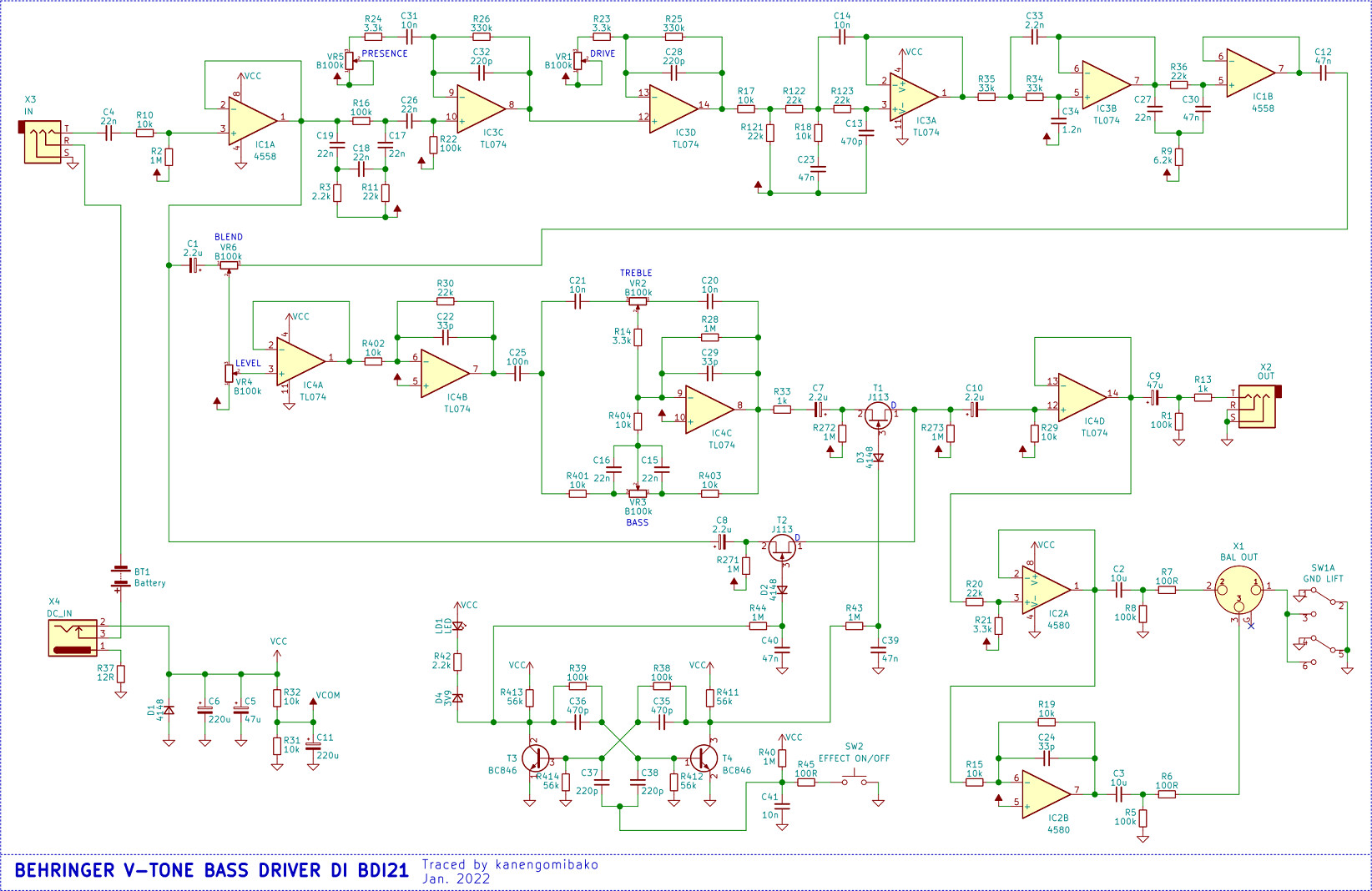1372x891 pixels.
Task: Select the IC1A 4558 op-amp symbol
Action: tap(253, 119)
